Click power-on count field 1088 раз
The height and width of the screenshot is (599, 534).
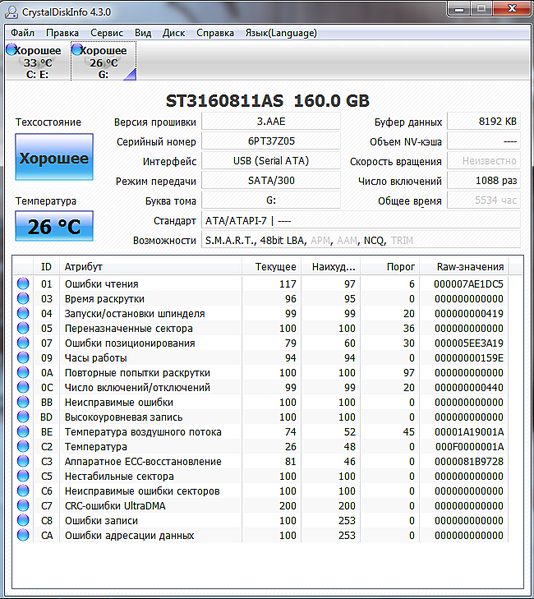coord(484,180)
